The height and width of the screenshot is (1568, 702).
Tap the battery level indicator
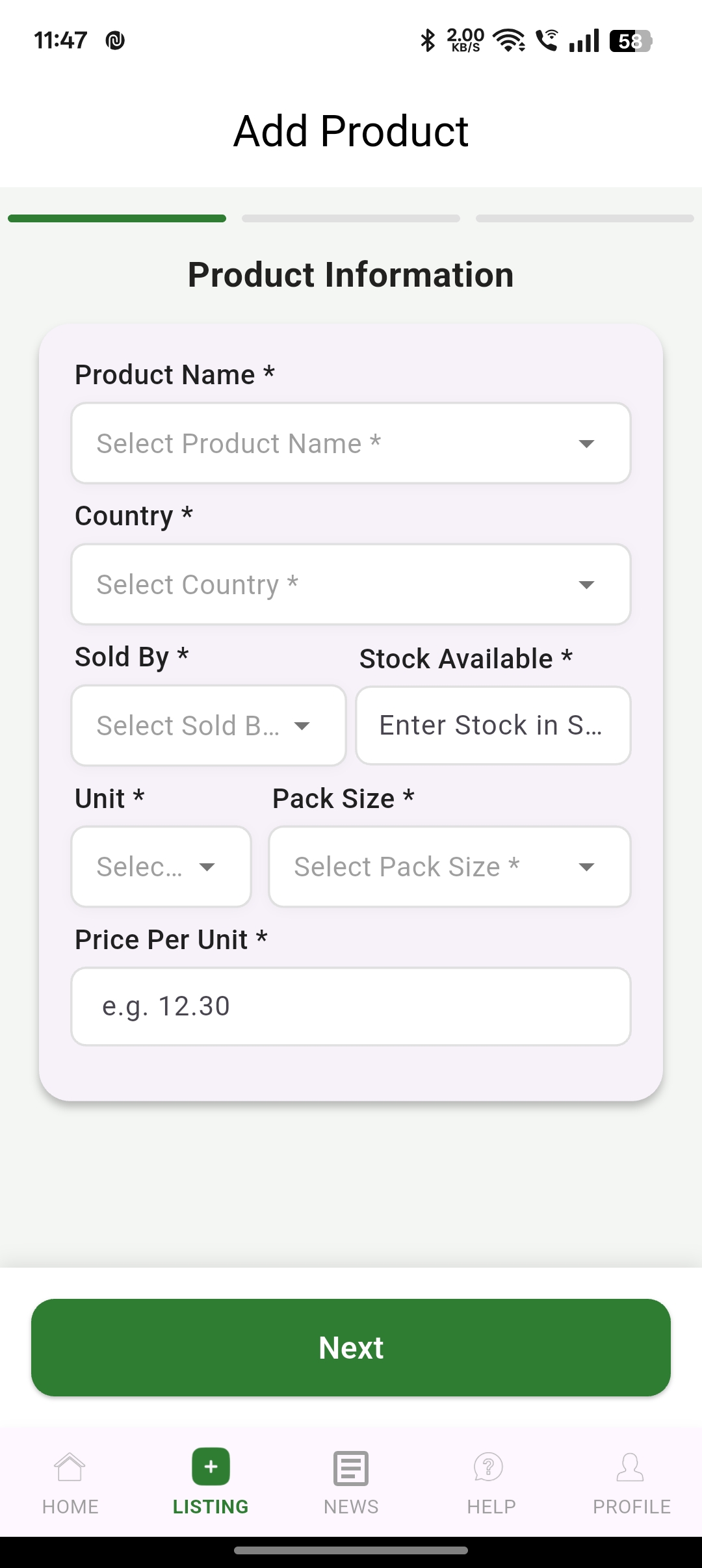[x=630, y=41]
